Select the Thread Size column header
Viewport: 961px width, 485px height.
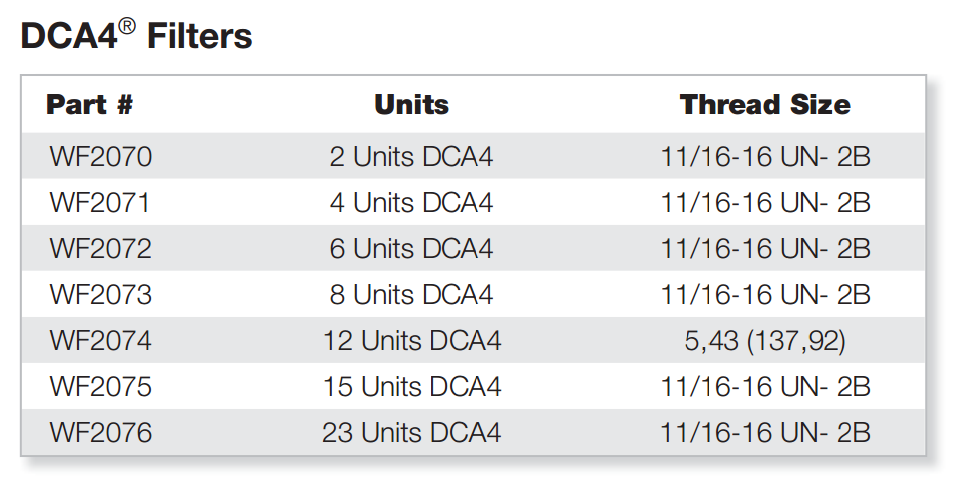[765, 104]
